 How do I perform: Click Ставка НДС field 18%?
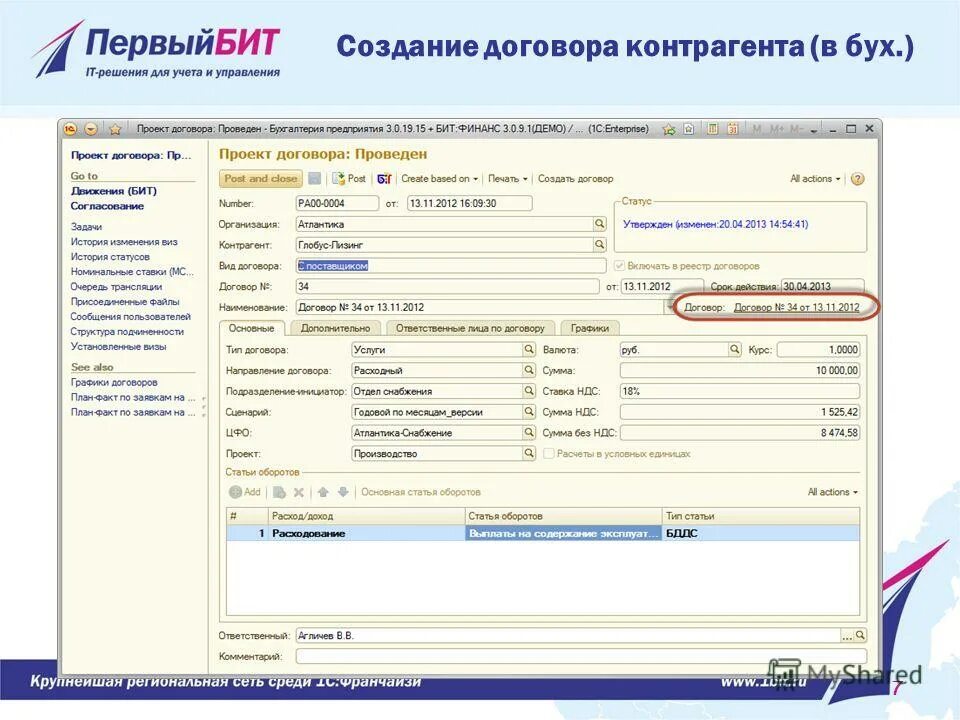click(740, 391)
